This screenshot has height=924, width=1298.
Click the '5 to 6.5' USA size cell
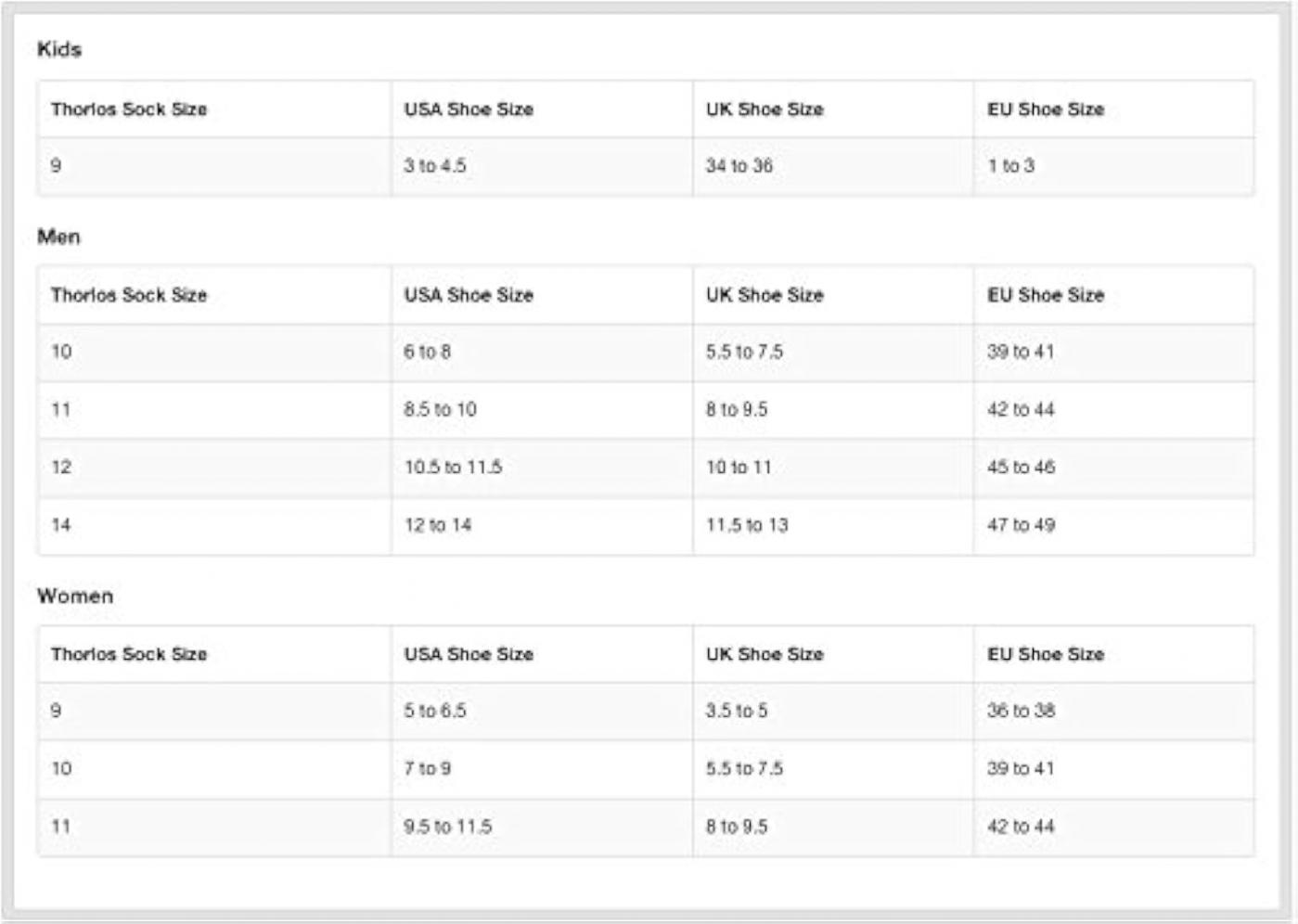coord(435,711)
